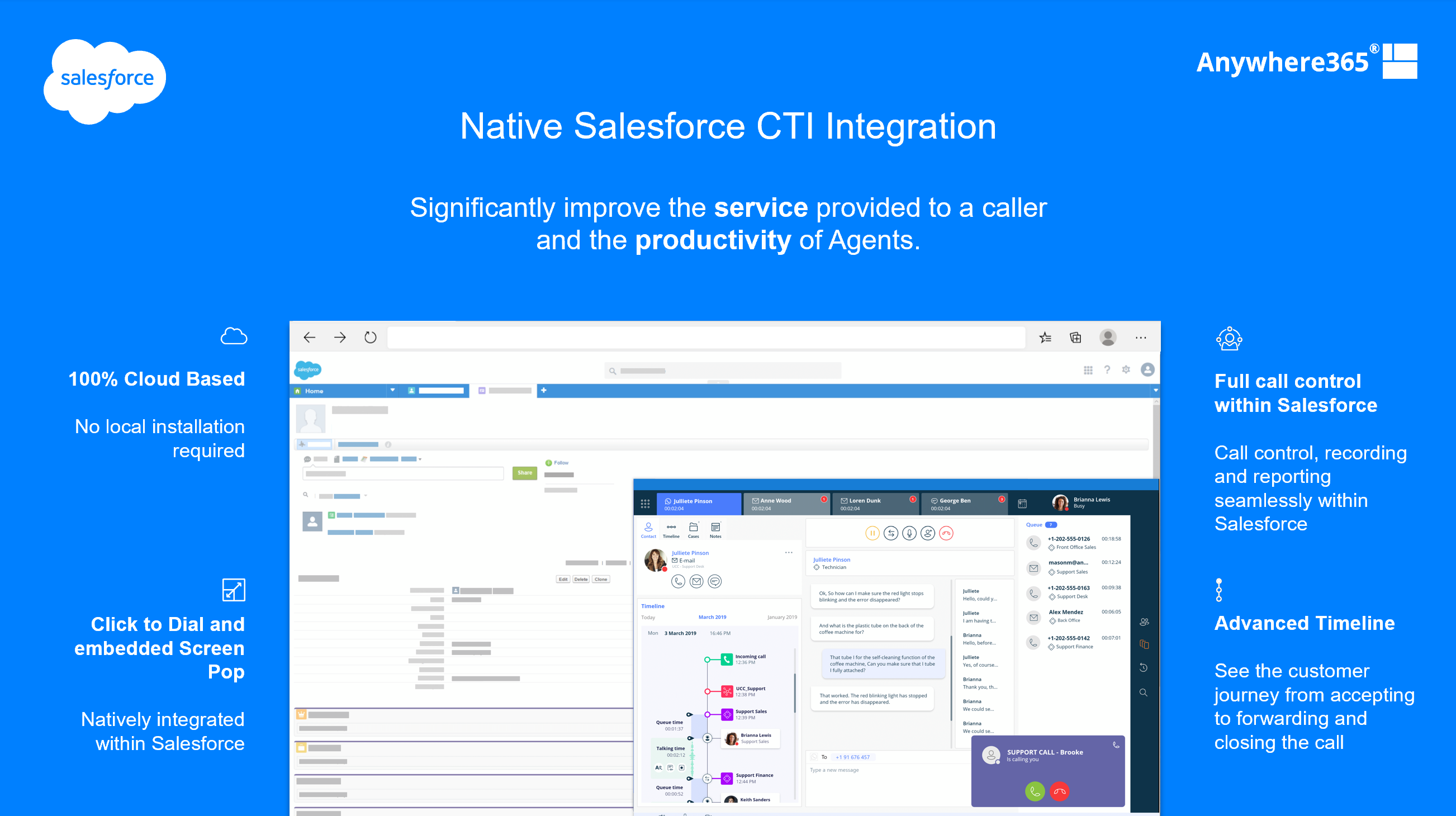The image size is (1456, 816).
Task: Select the UCC_Support timeline event
Action: 744,691
